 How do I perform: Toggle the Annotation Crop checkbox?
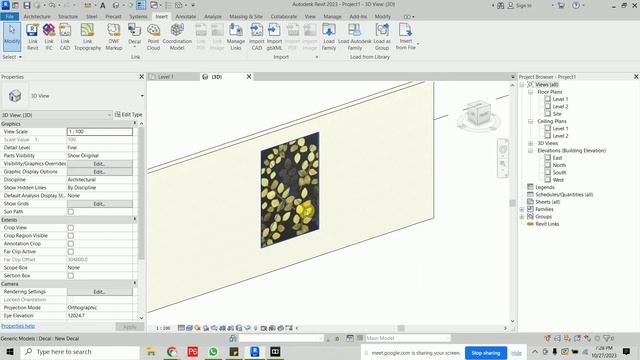coord(71,244)
